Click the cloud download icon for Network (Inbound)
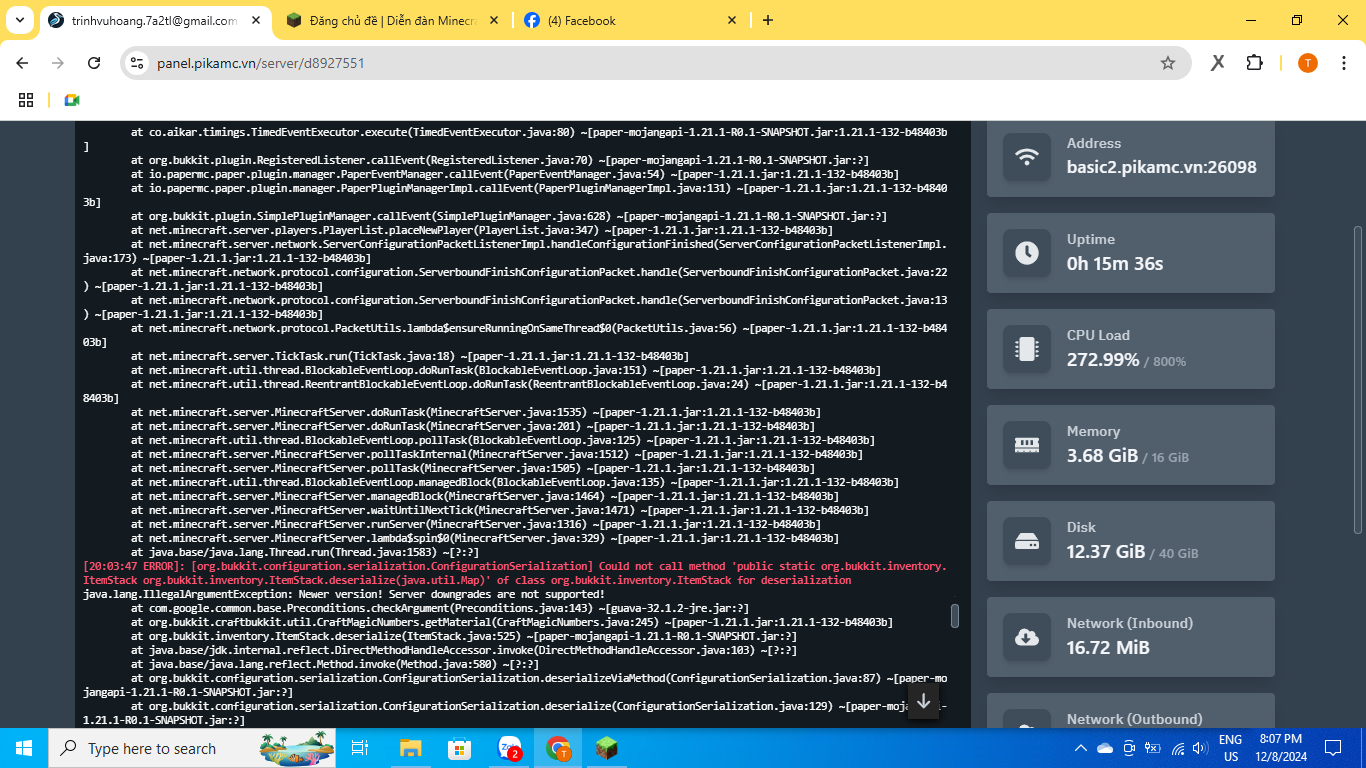This screenshot has width=1366, height=768. 1027,637
